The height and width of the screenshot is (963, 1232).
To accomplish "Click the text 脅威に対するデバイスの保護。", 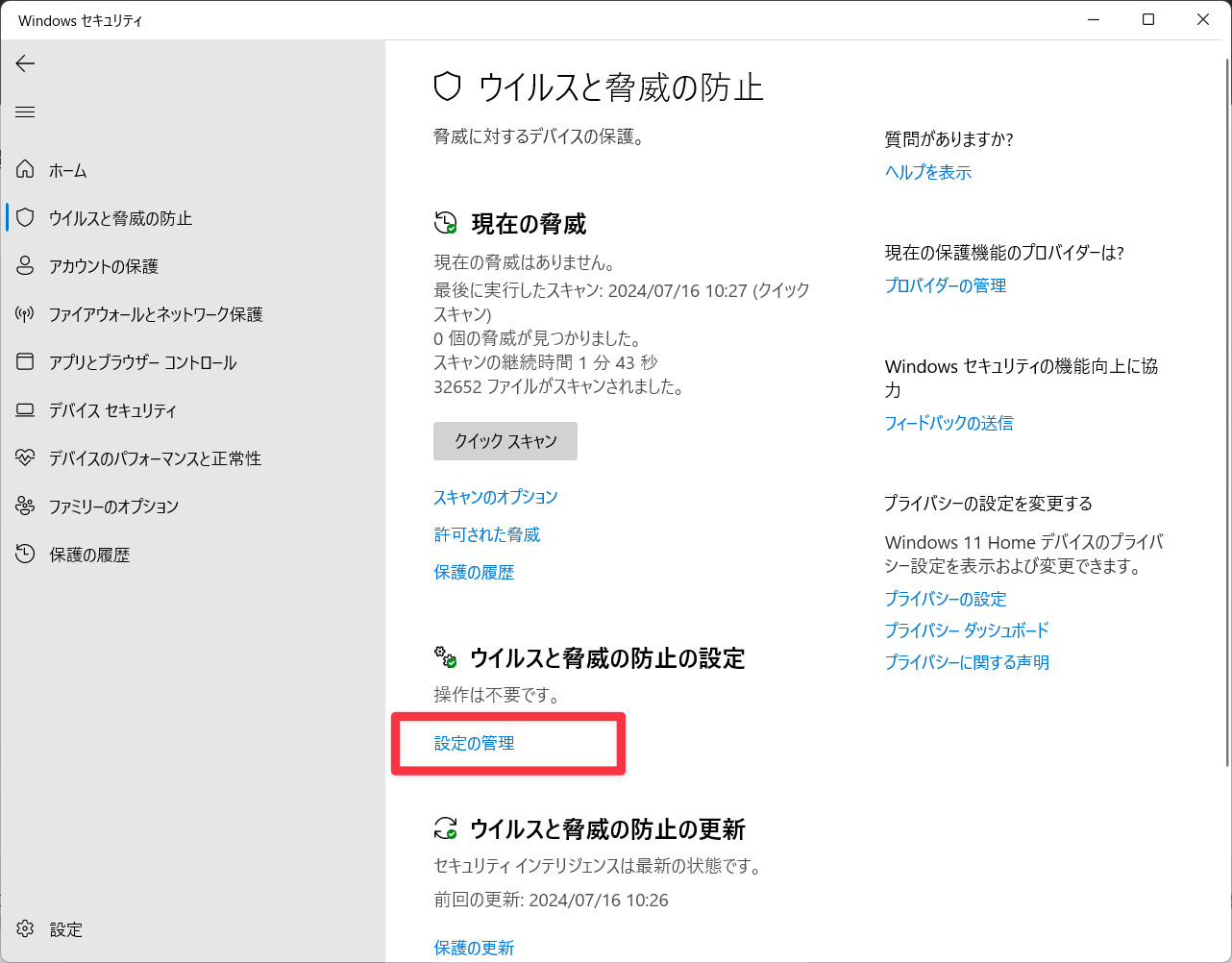I will (x=539, y=136).
